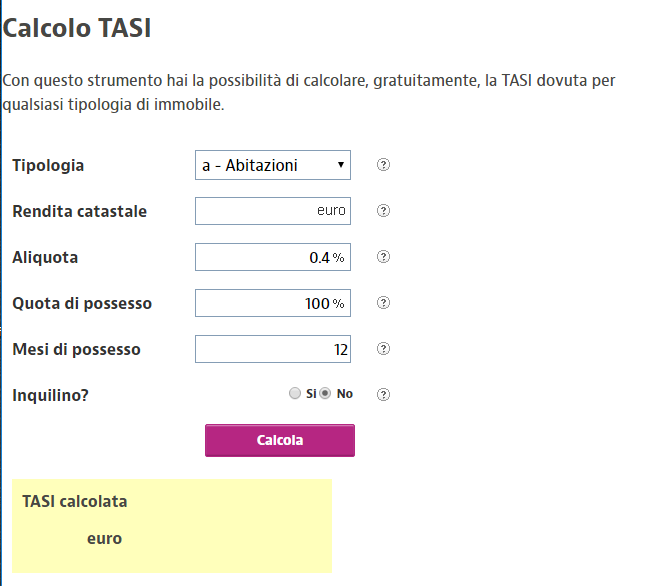Image resolution: width=654 pixels, height=586 pixels.
Task: Select No for Inquilino
Action: coord(325,393)
